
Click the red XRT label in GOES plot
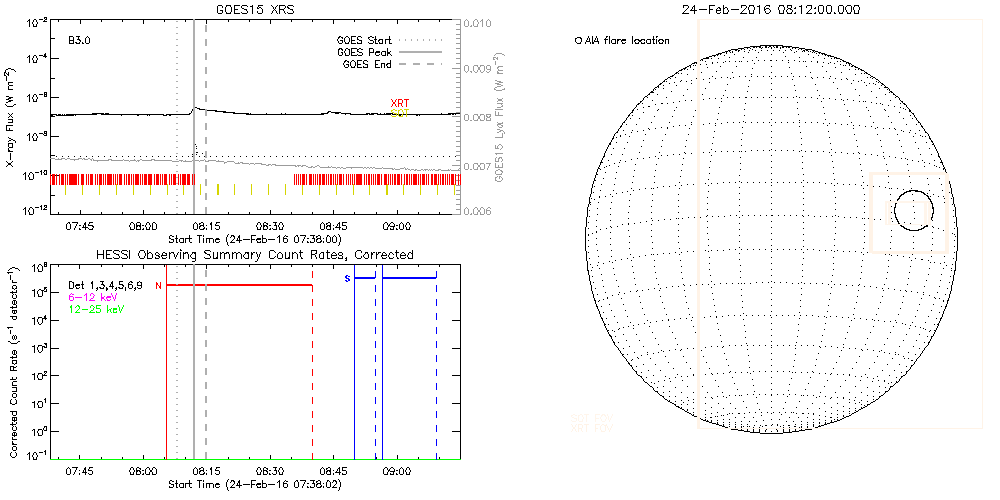(399, 103)
